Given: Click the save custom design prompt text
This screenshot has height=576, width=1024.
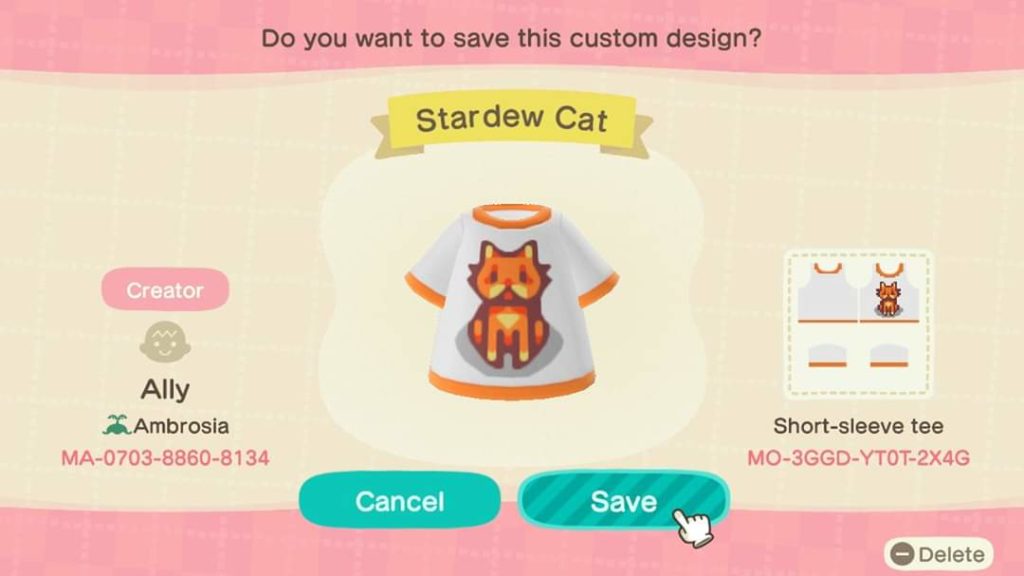Looking at the screenshot, I should pyautogui.click(x=511, y=38).
